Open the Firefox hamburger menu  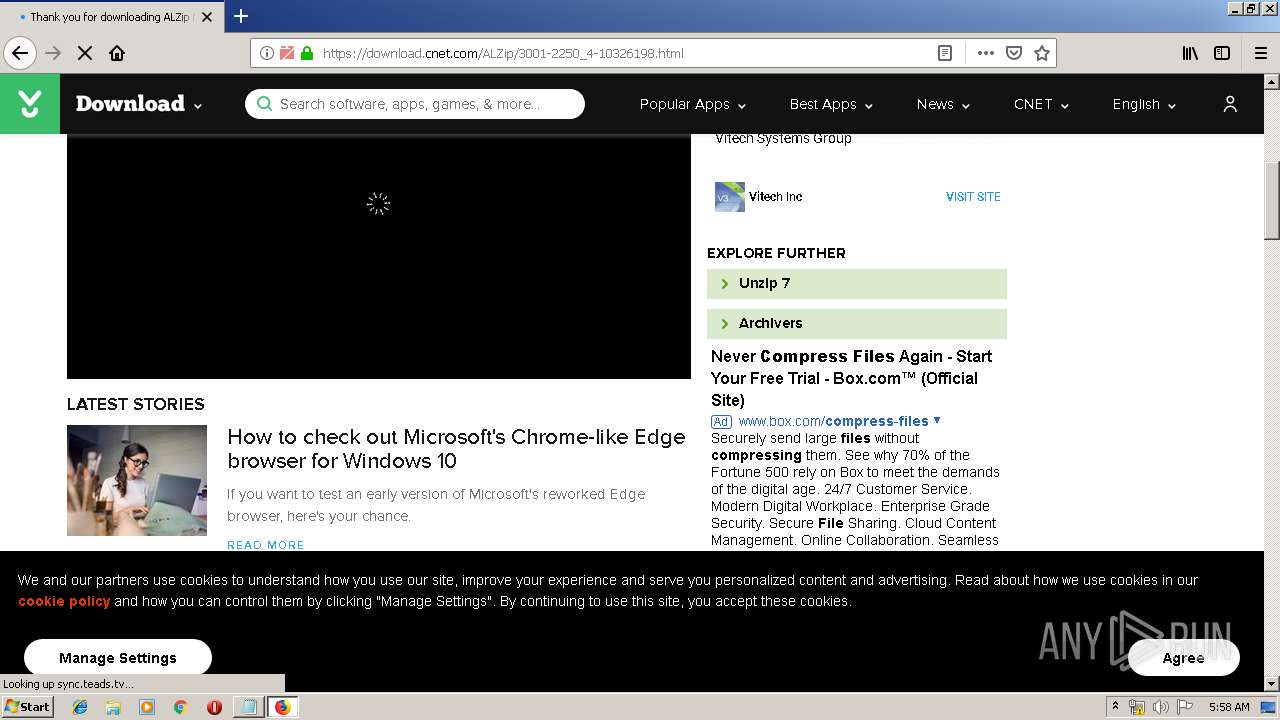(1261, 53)
